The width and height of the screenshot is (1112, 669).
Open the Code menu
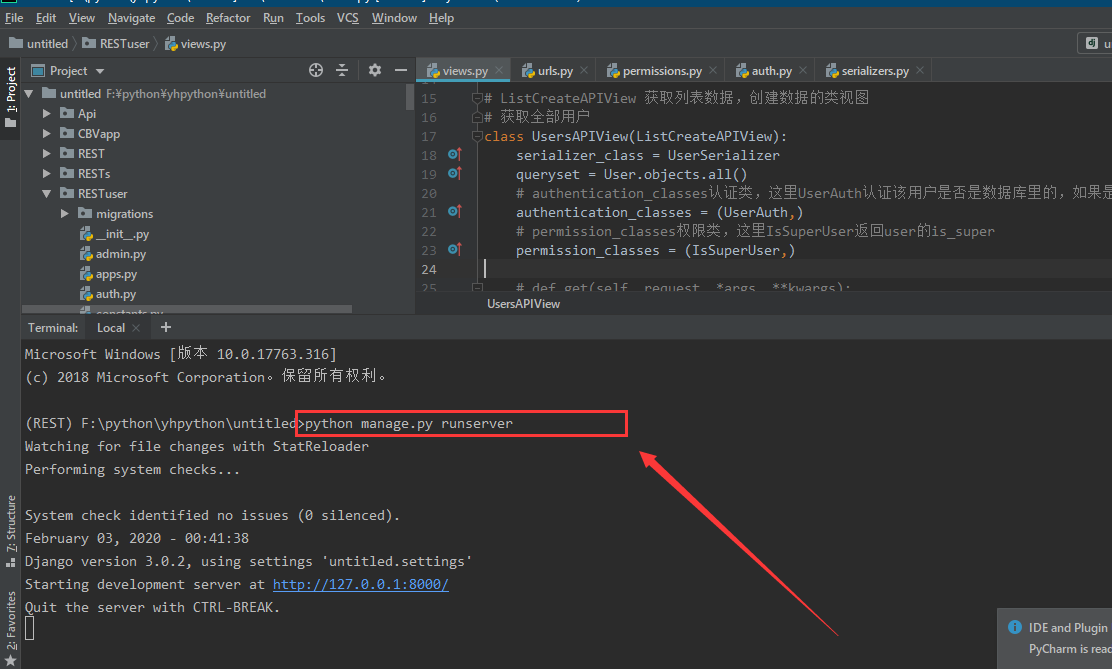(x=180, y=18)
